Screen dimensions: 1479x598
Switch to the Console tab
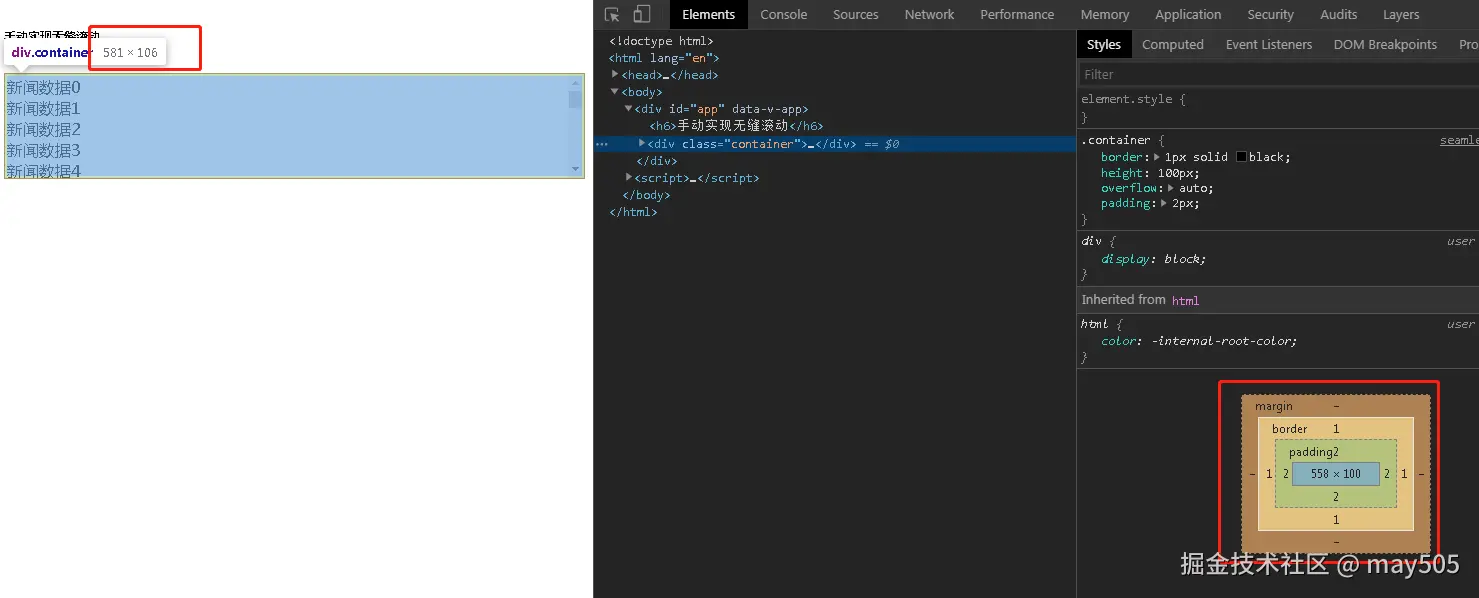click(783, 14)
